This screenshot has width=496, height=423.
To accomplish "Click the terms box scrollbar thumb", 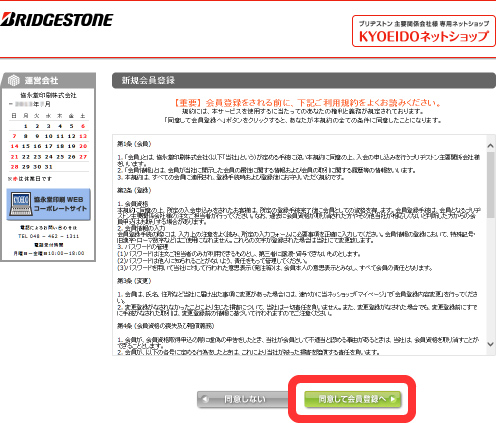I will click(490, 185).
